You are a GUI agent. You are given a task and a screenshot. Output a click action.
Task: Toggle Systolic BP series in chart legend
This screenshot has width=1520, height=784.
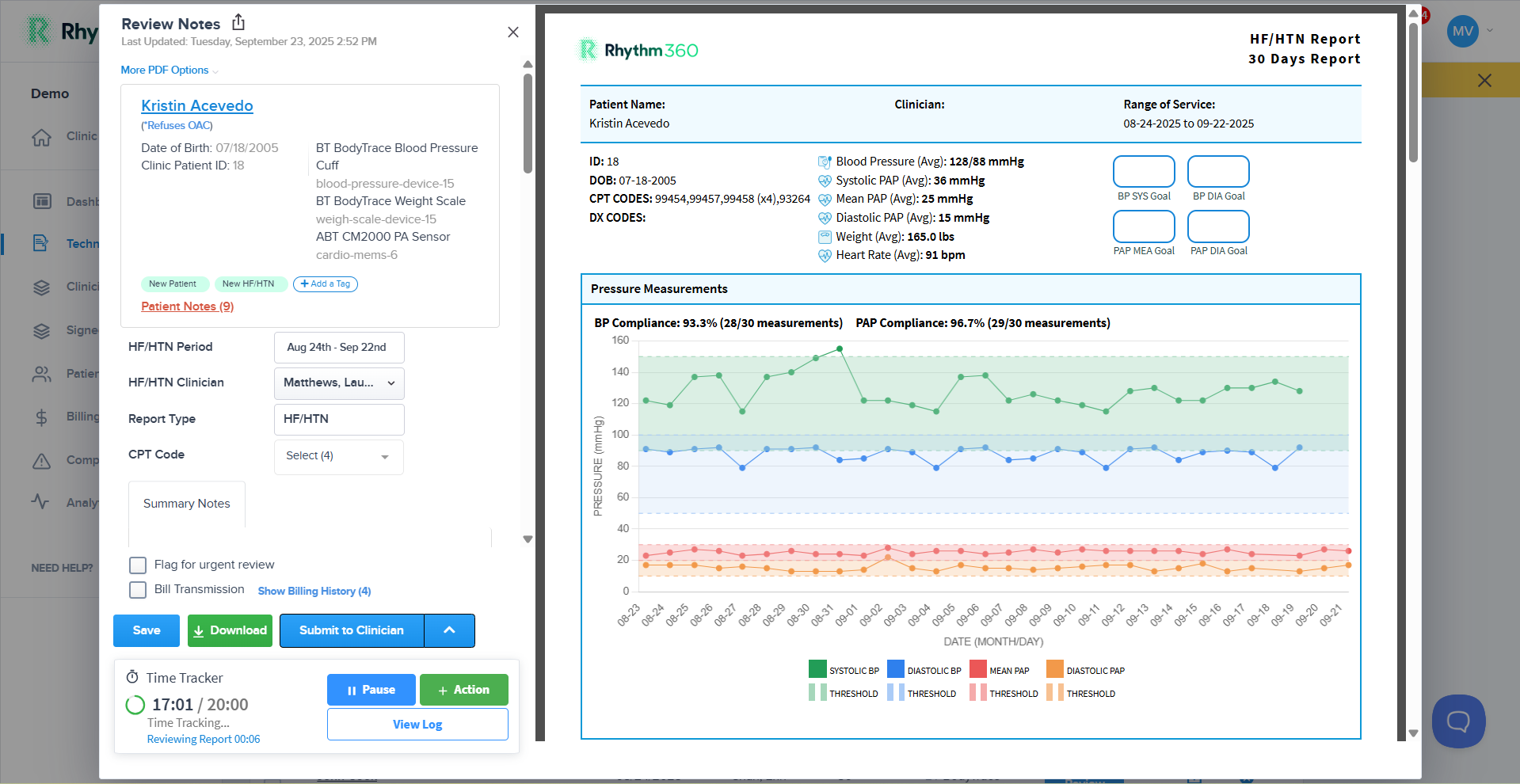pos(844,670)
